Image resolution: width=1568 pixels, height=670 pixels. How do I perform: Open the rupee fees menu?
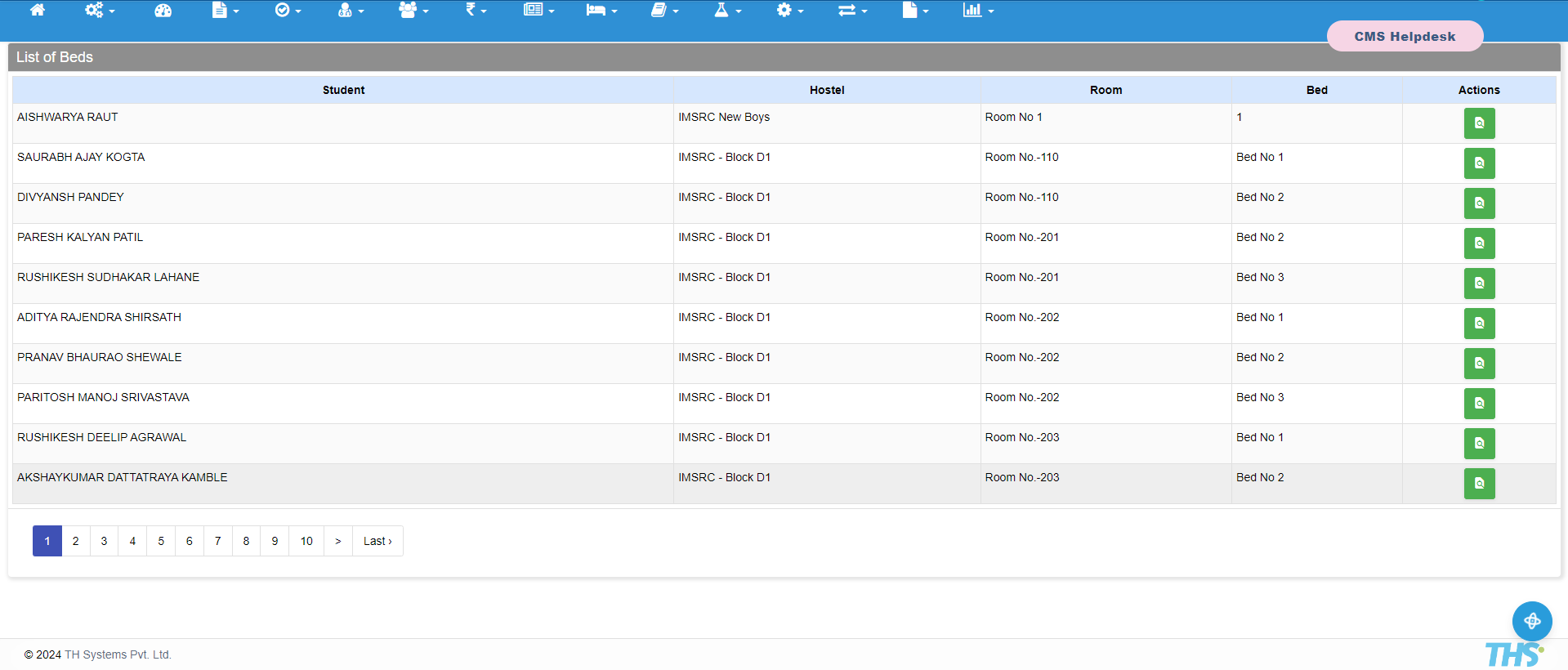476,11
